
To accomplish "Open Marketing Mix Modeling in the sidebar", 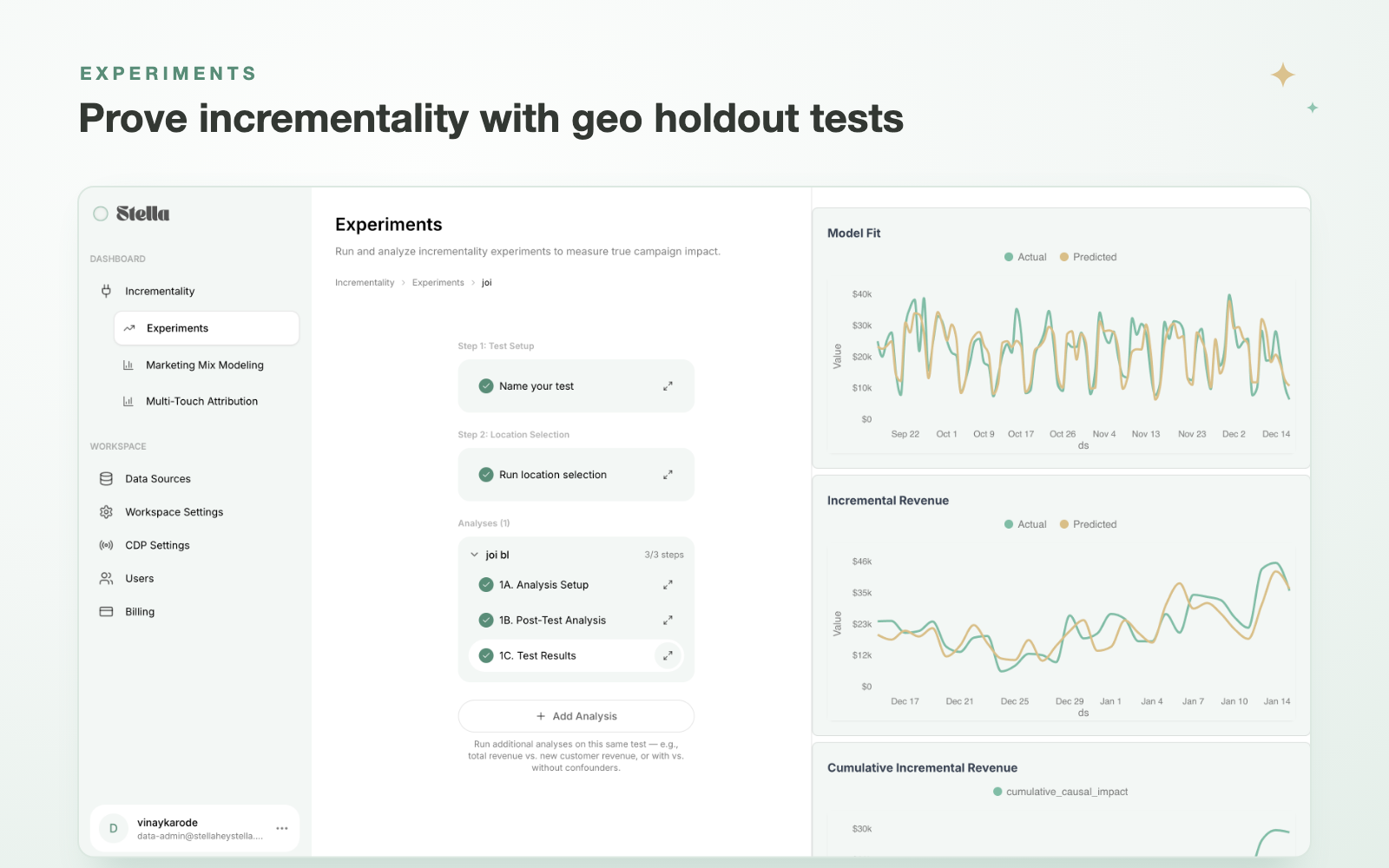I will point(207,365).
